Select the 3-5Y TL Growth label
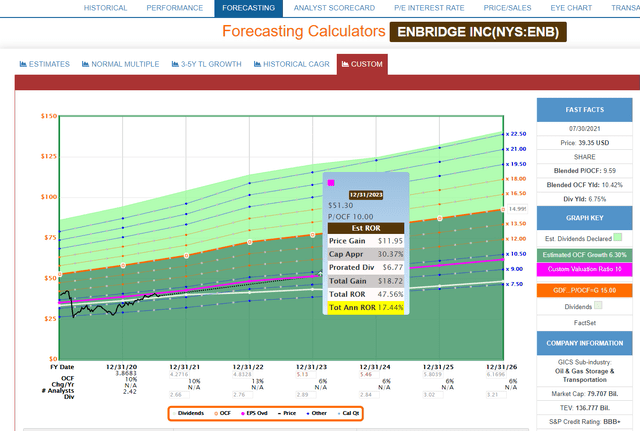 click(x=211, y=64)
